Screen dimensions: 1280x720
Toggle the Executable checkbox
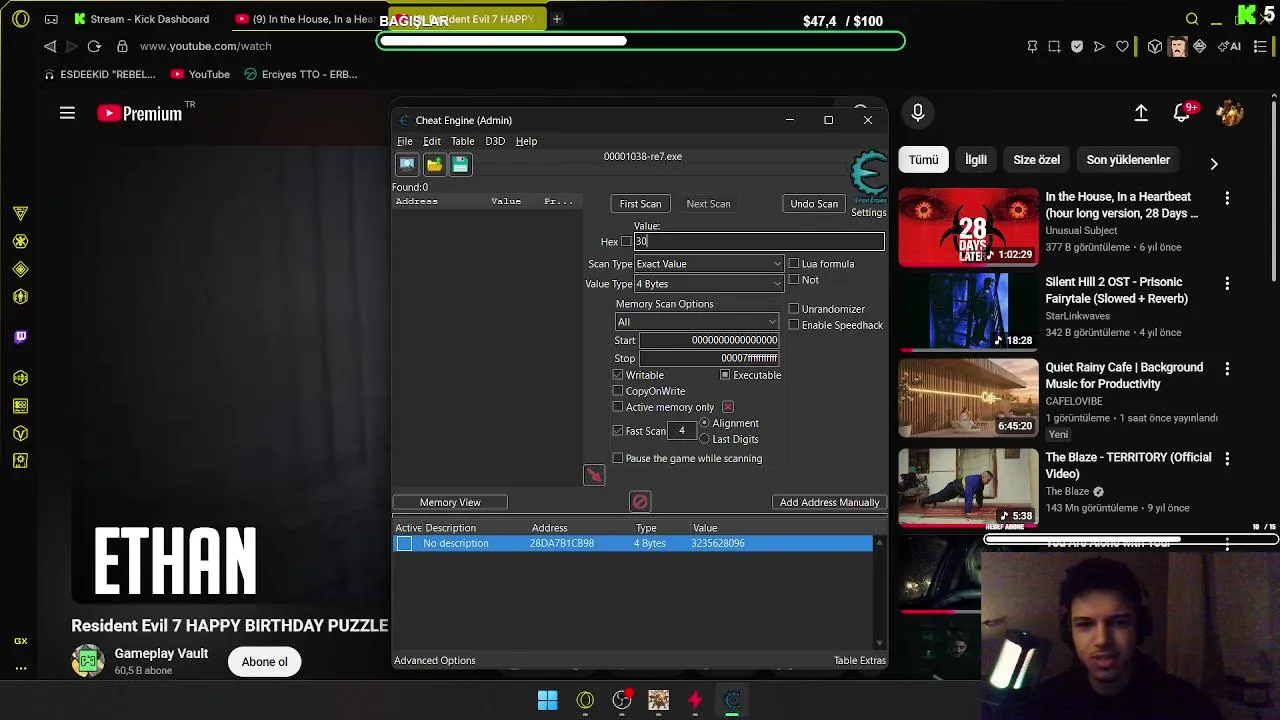coord(725,375)
